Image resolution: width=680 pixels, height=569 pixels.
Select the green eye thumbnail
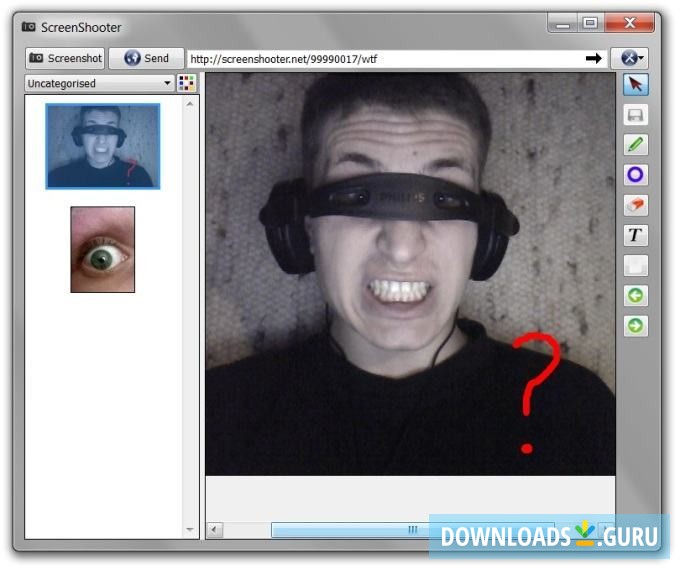(x=103, y=251)
